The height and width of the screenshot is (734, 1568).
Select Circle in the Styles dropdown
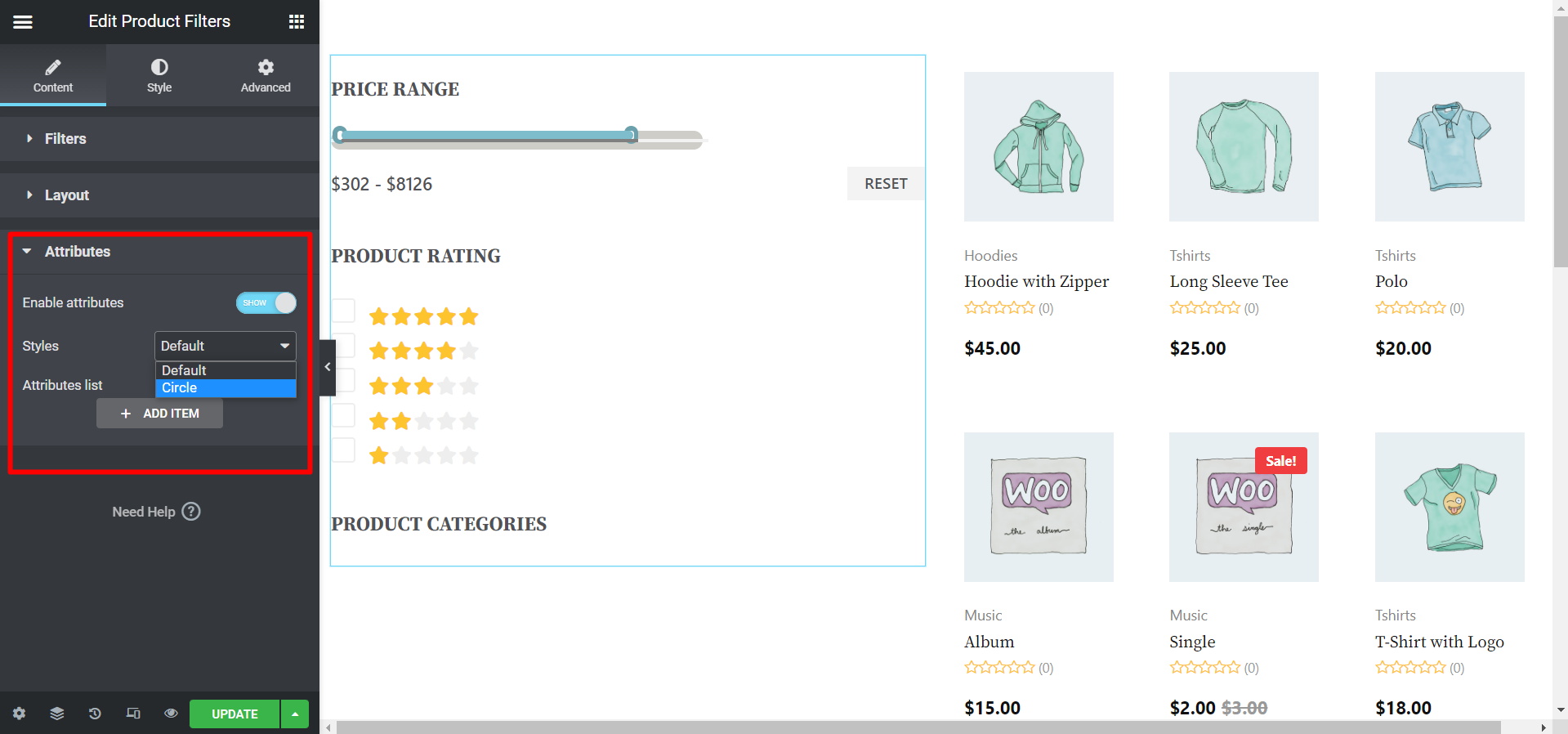tap(226, 388)
